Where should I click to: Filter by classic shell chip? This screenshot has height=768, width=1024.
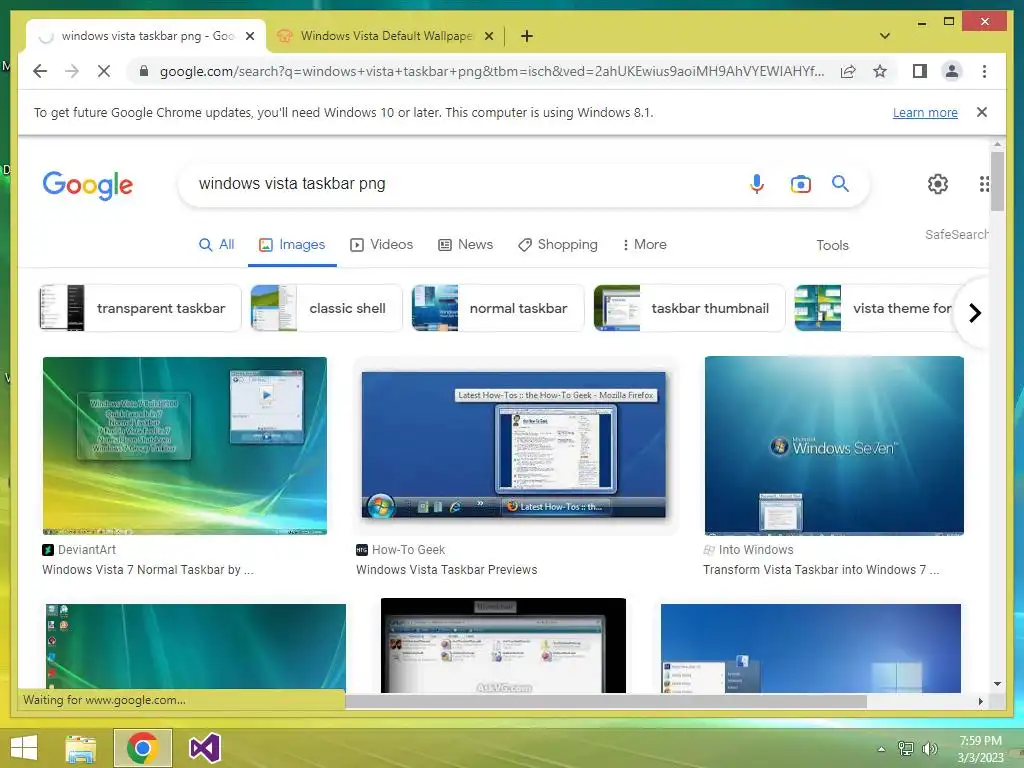point(327,308)
